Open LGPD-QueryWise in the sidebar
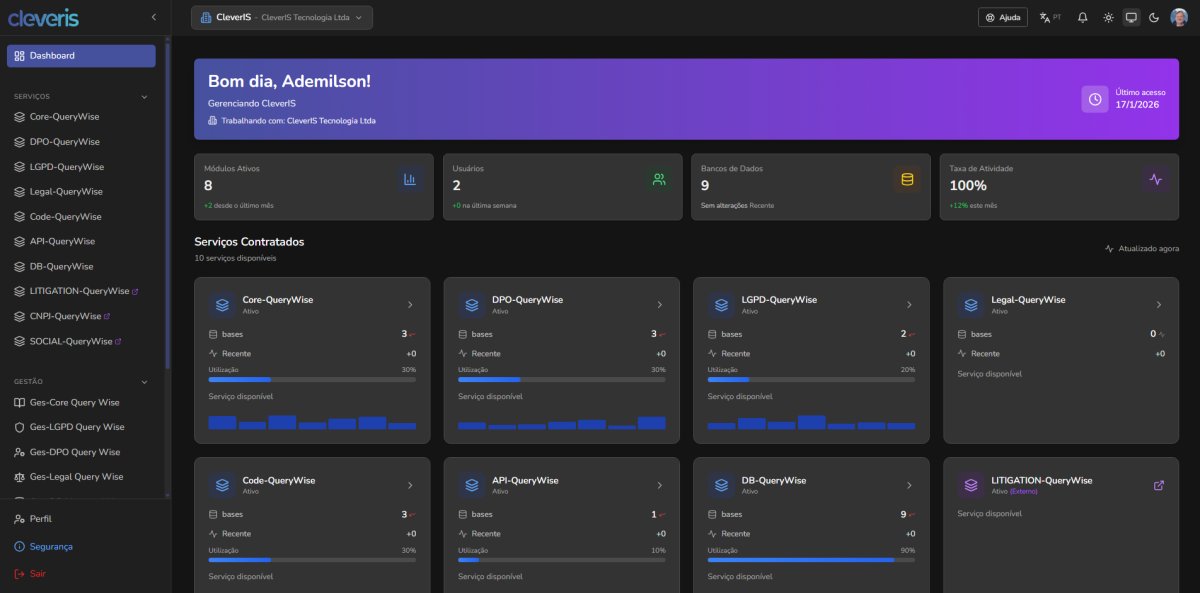The height and width of the screenshot is (593, 1200). tap(66, 167)
